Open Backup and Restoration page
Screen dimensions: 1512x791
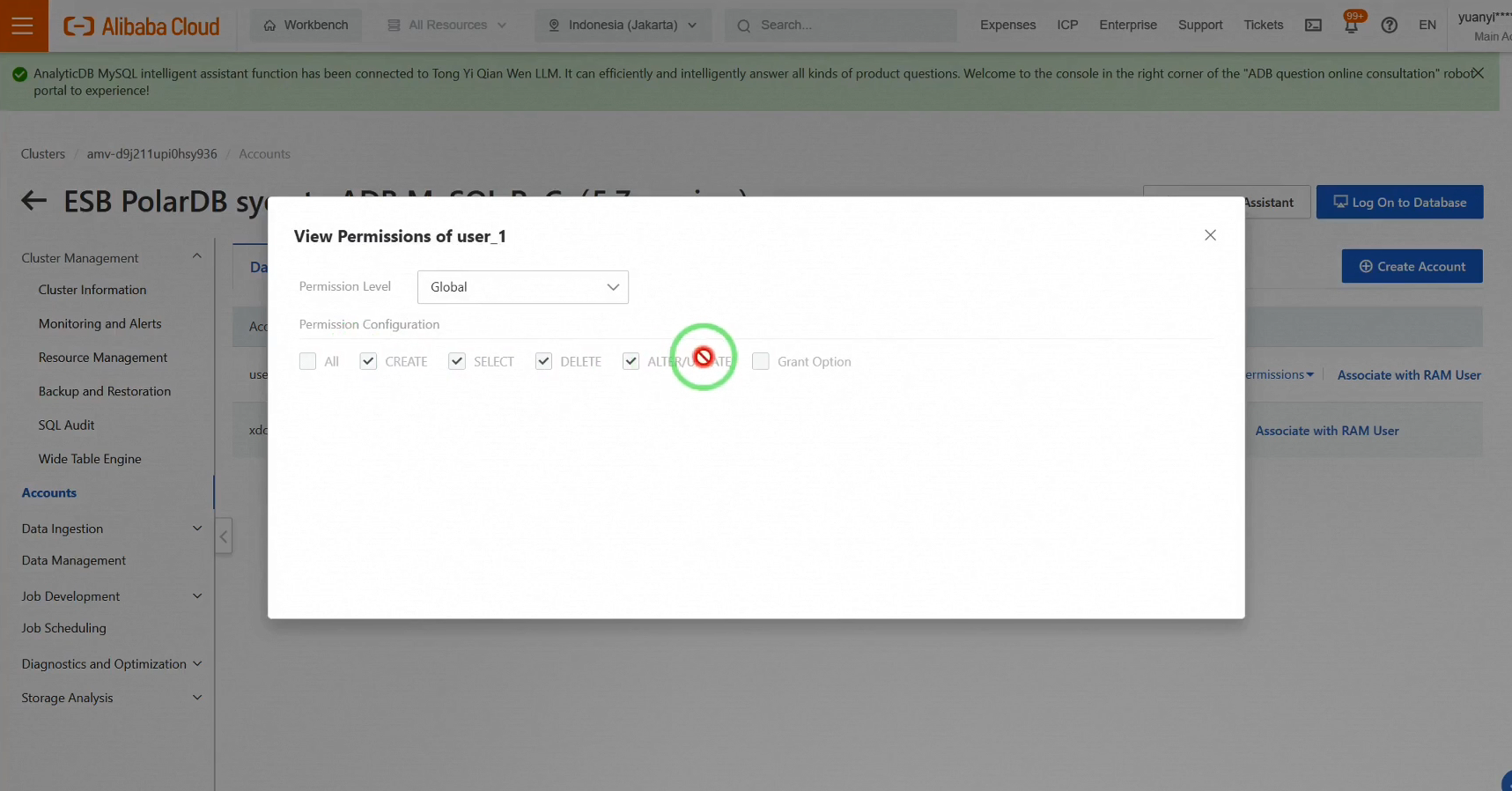[x=105, y=392]
